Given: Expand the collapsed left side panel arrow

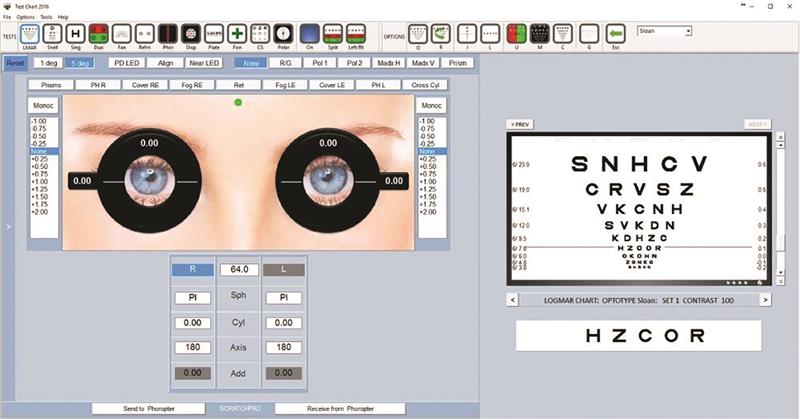Looking at the screenshot, I should click(x=8, y=227).
